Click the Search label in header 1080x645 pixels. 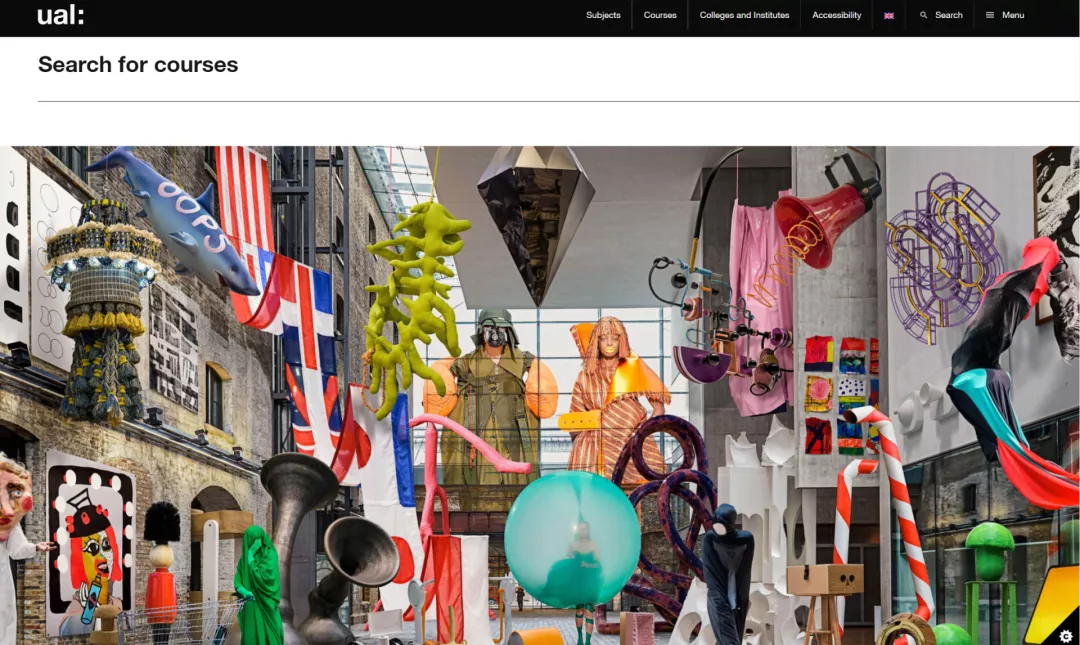click(948, 15)
